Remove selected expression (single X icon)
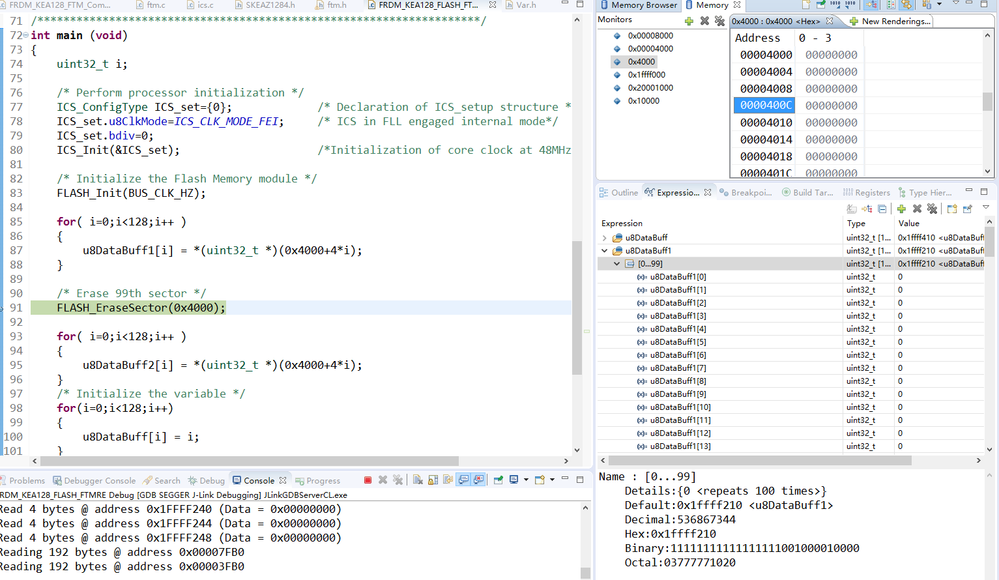This screenshot has height=580, width=999. pos(917,209)
